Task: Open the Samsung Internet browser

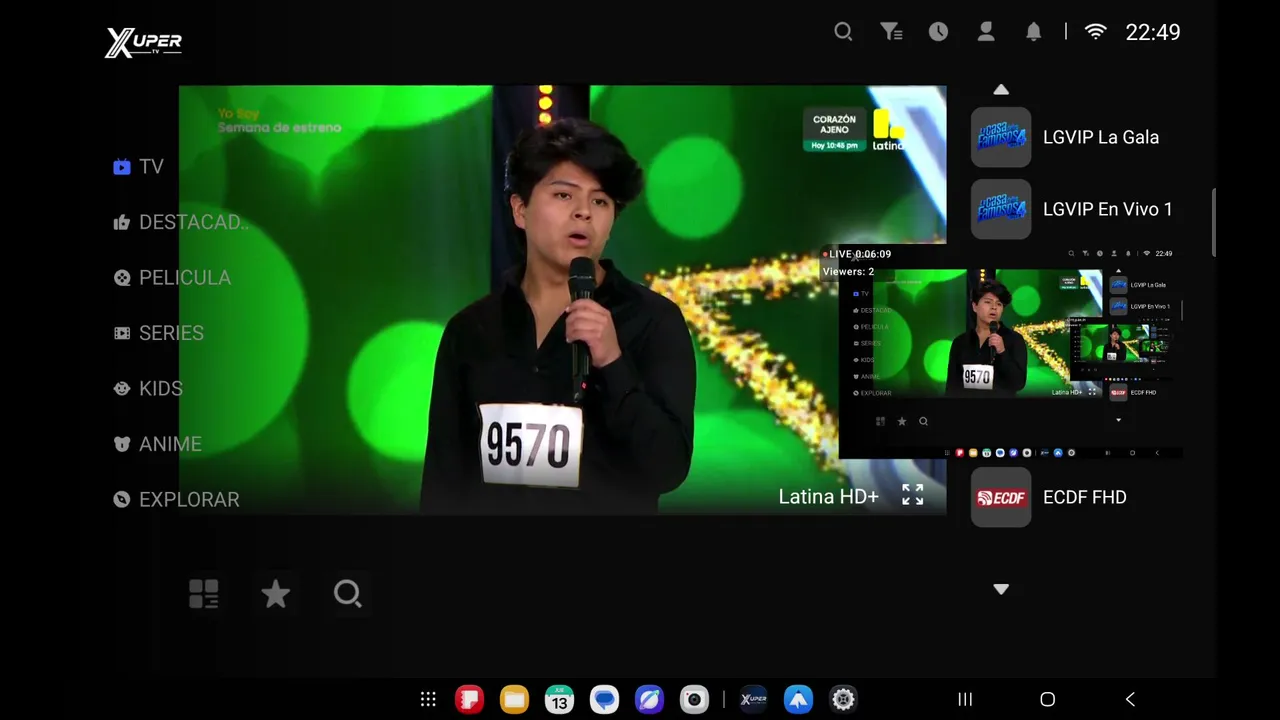Action: pyautogui.click(x=649, y=700)
